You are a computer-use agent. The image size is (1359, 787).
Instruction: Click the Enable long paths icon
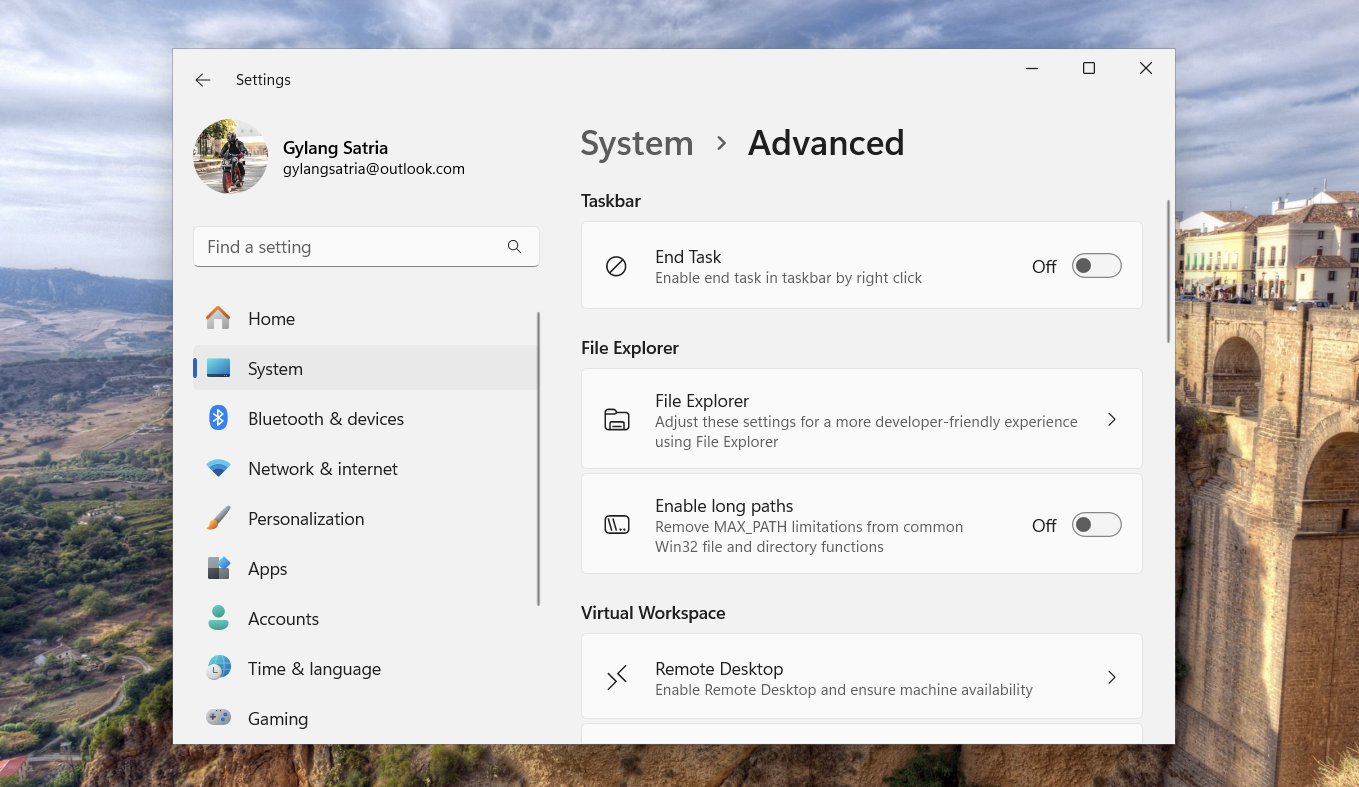click(616, 525)
